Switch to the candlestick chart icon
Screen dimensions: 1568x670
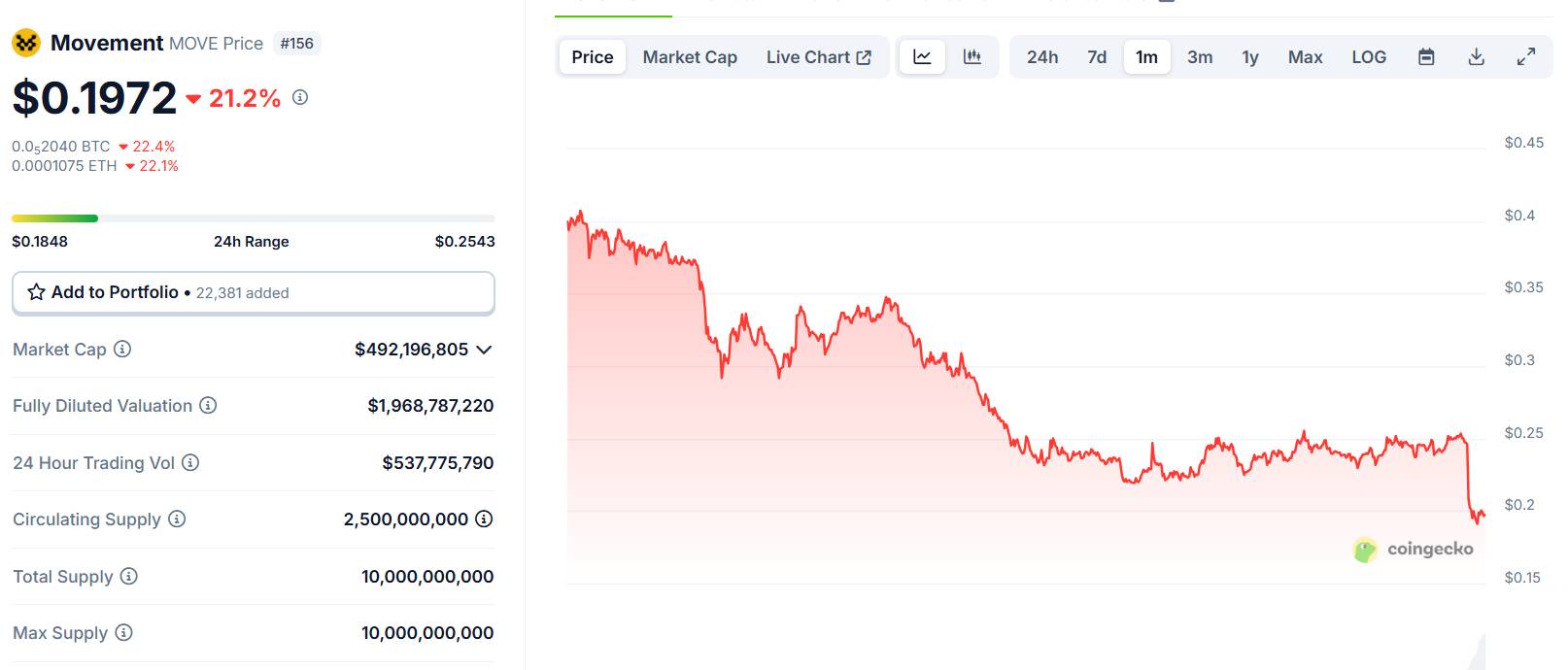click(x=971, y=57)
